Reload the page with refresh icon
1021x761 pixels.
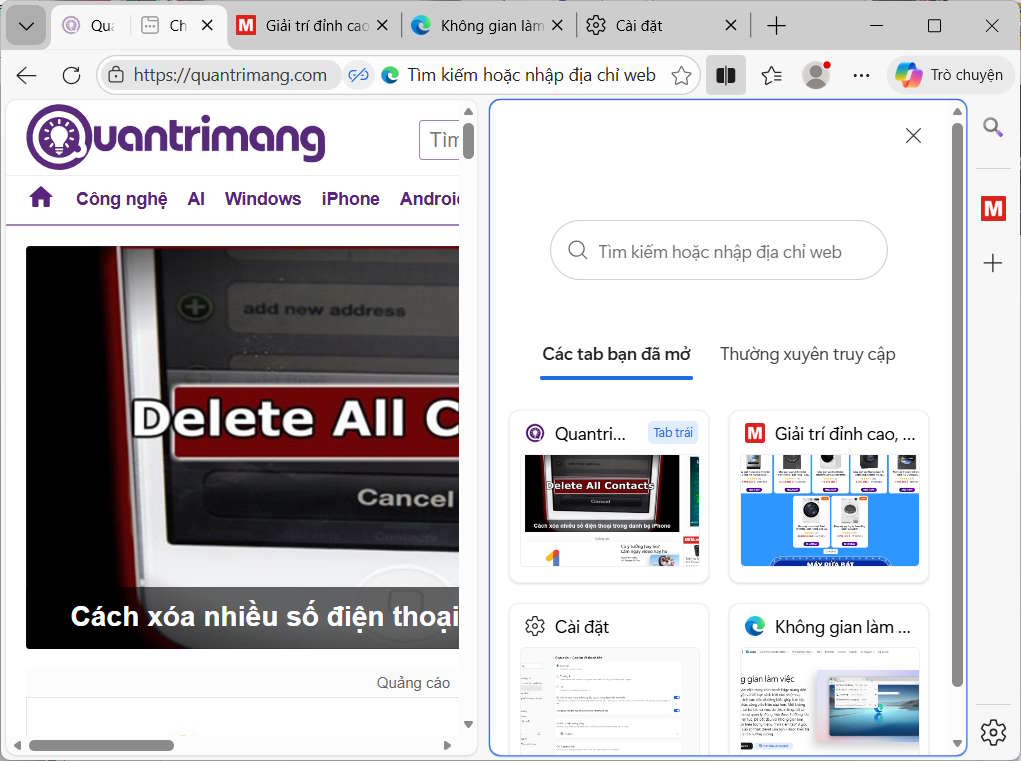click(72, 76)
